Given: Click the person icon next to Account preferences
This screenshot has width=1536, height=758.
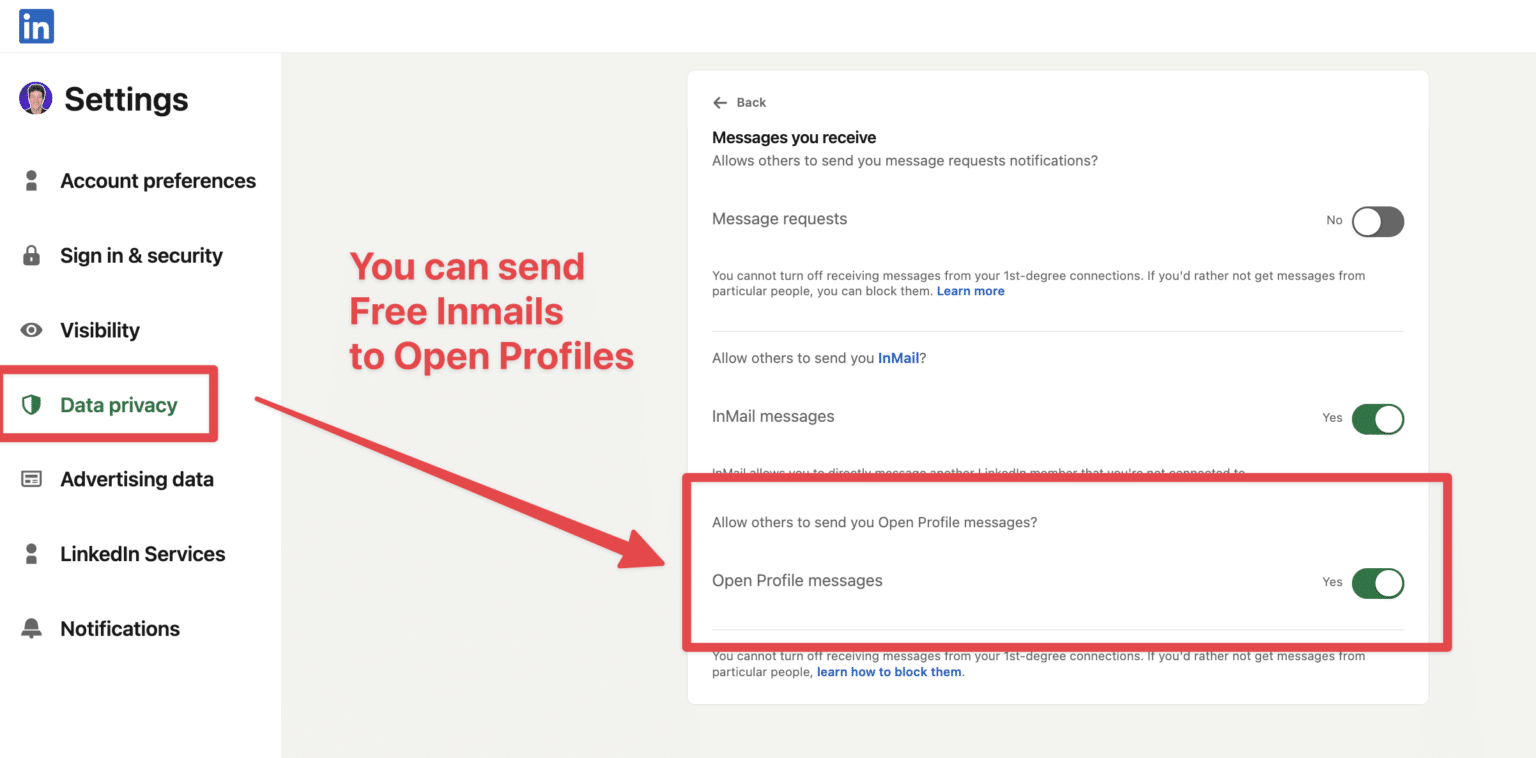Looking at the screenshot, I should pyautogui.click(x=31, y=181).
